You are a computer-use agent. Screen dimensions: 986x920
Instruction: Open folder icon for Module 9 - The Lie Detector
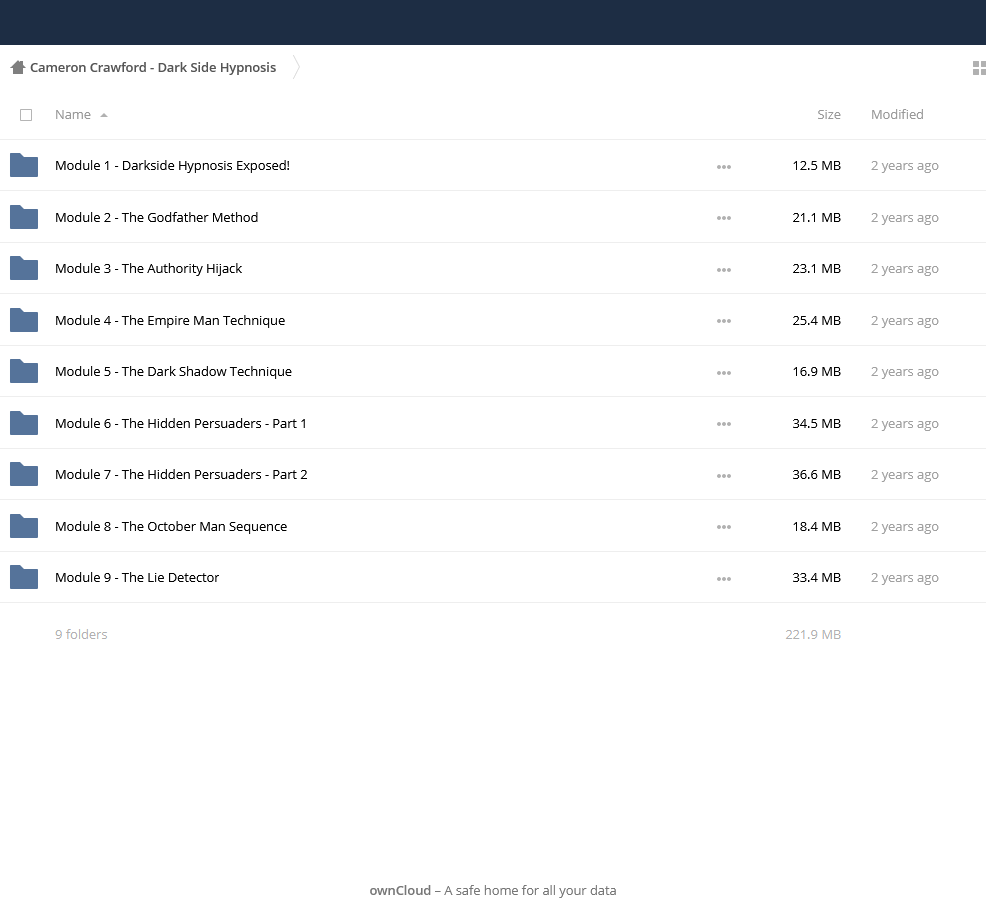[24, 577]
